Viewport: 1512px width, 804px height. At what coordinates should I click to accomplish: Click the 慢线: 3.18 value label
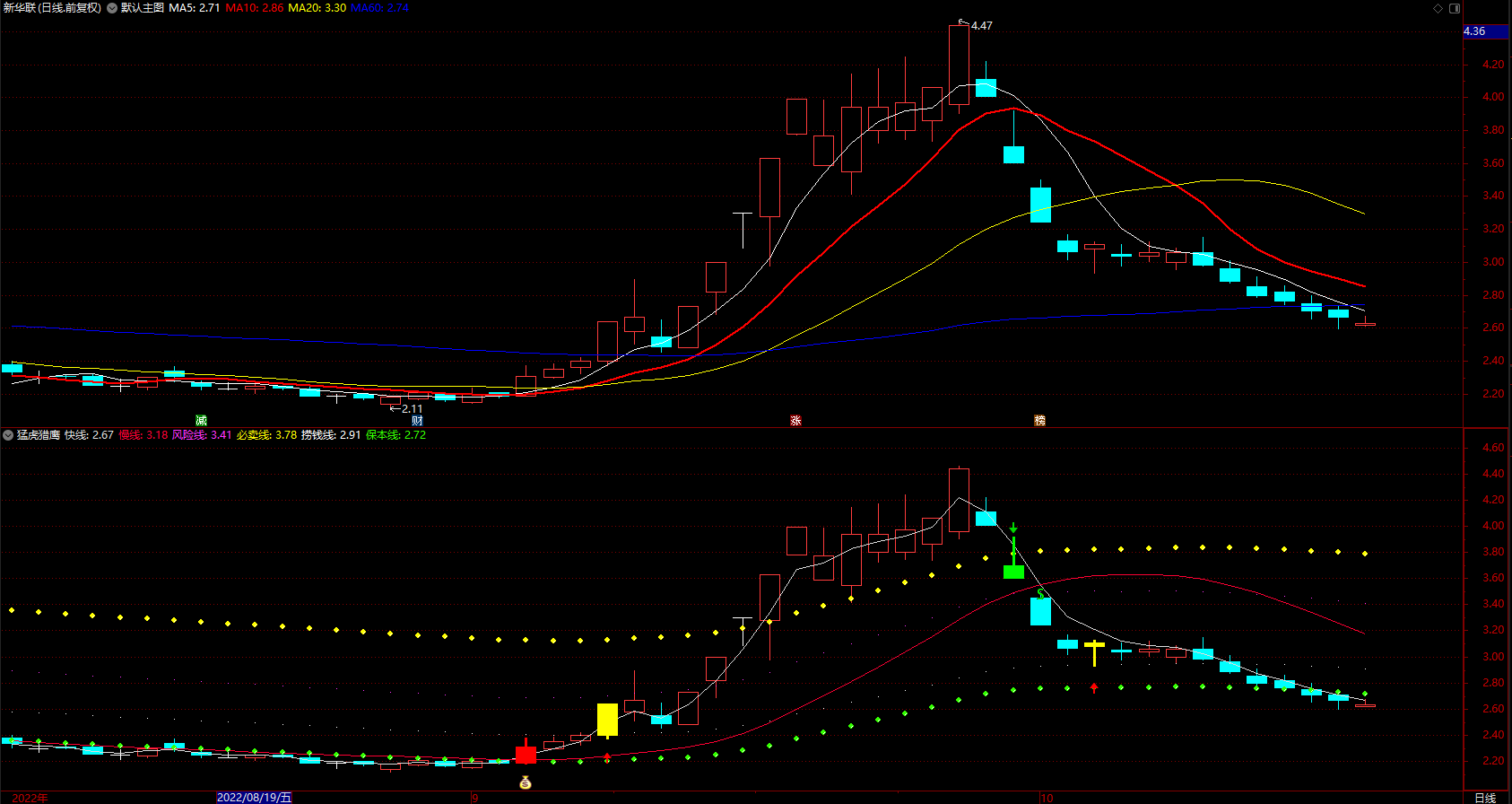point(143,435)
